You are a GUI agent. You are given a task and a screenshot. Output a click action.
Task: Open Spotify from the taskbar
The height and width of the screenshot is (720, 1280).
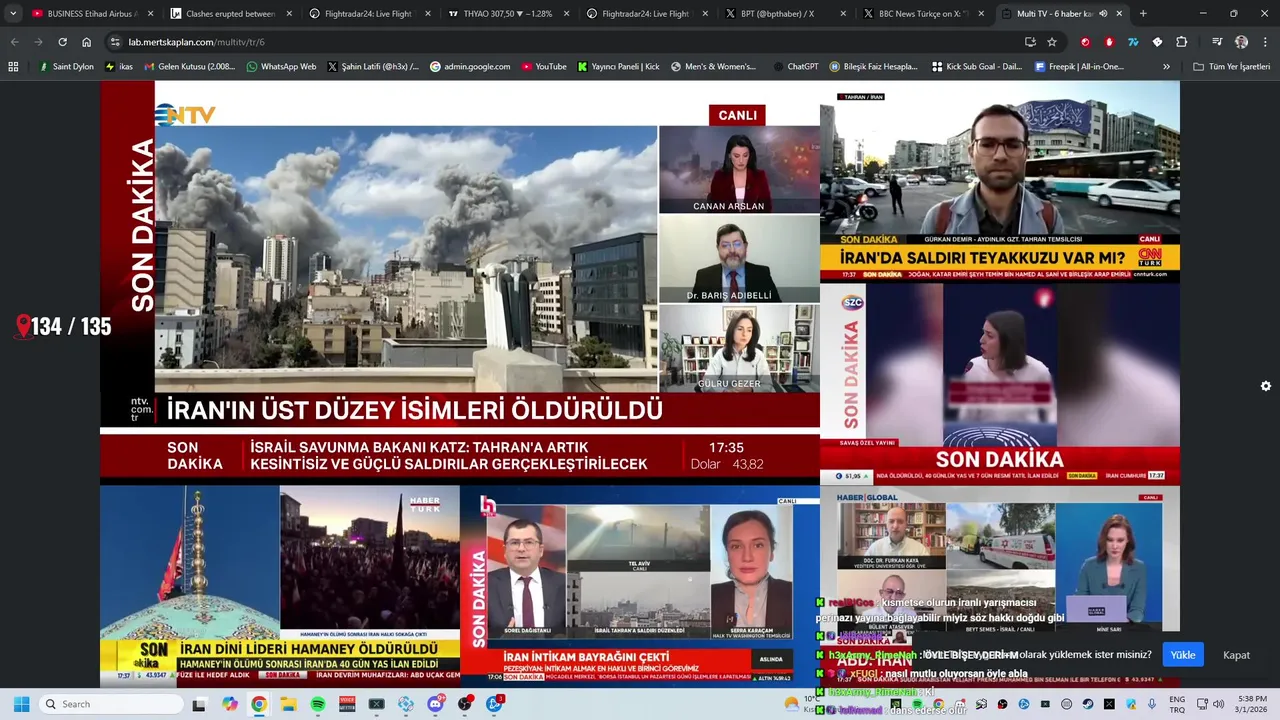point(318,704)
